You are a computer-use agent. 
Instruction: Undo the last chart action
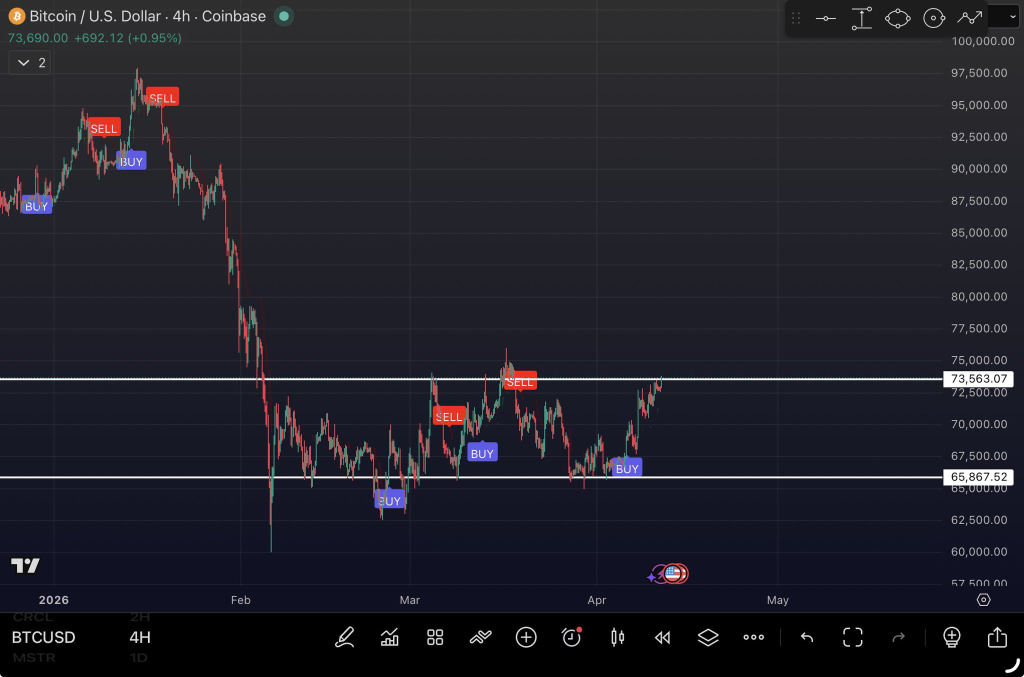(x=807, y=637)
